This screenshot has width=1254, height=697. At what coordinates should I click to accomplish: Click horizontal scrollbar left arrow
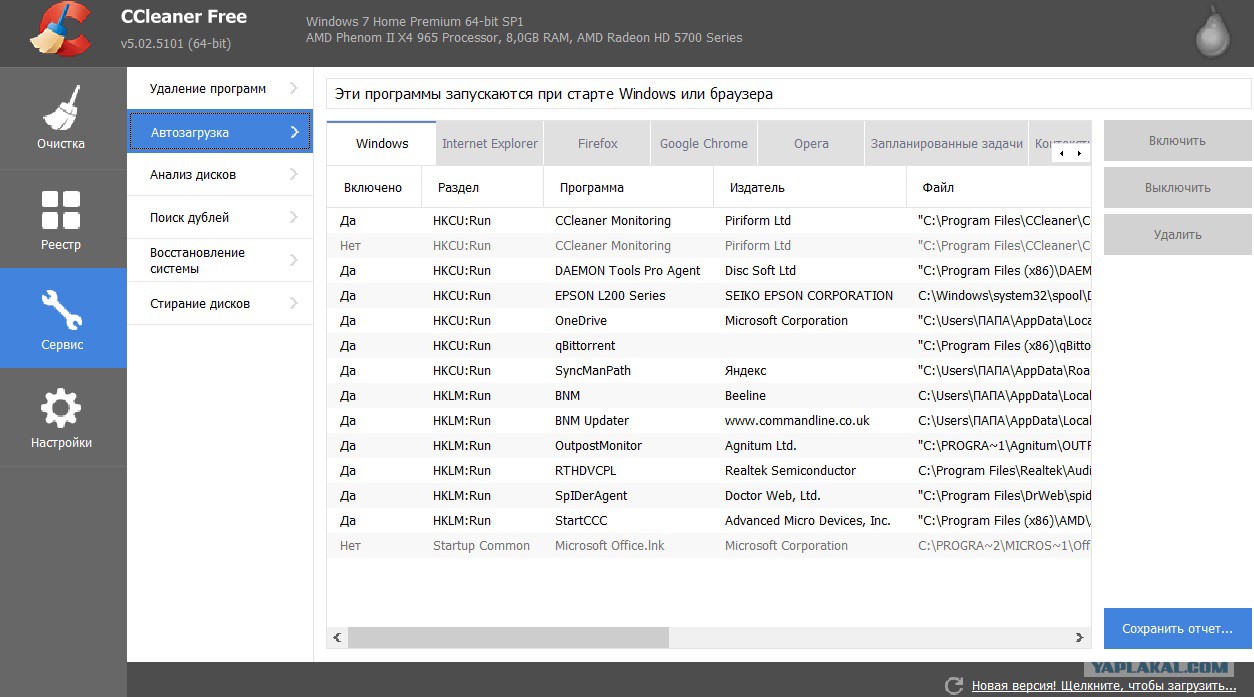click(337, 637)
